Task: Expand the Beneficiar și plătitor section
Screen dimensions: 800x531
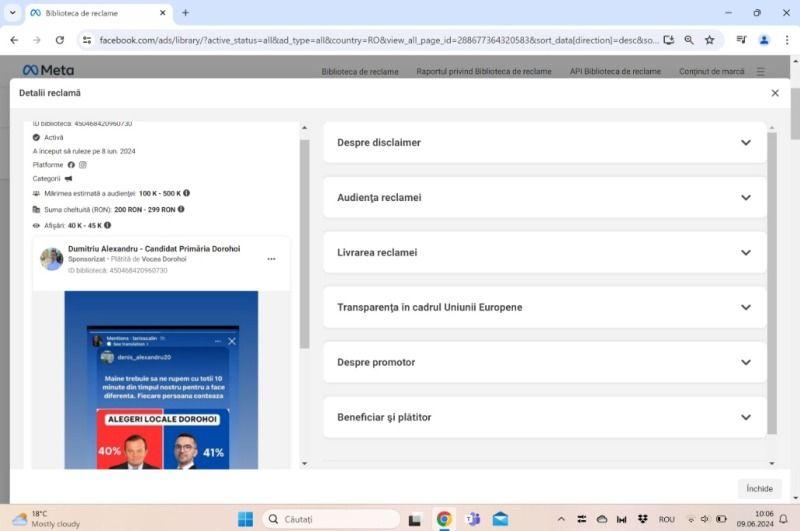Action: pyautogui.click(x=544, y=418)
